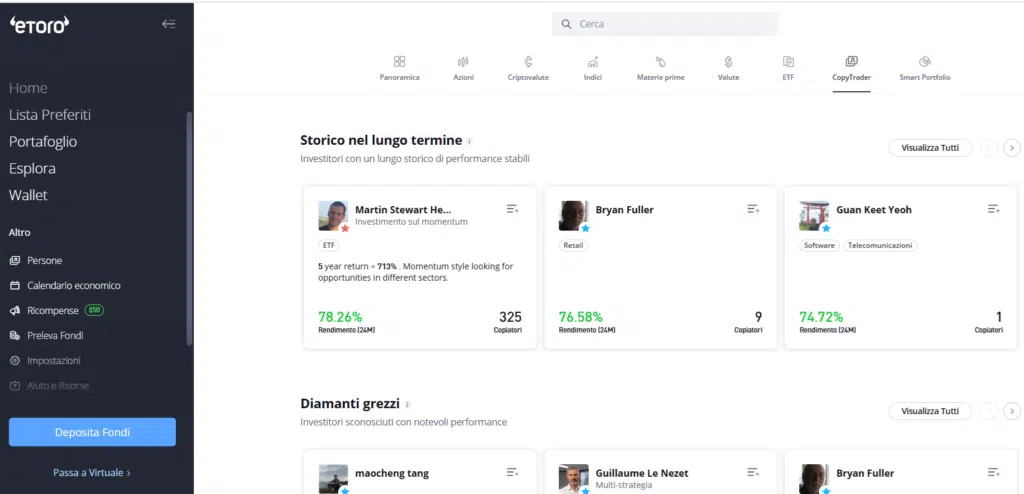Next arrow for Storico nel lungo termine
The height and width of the screenshot is (494, 1024).
click(x=1012, y=148)
